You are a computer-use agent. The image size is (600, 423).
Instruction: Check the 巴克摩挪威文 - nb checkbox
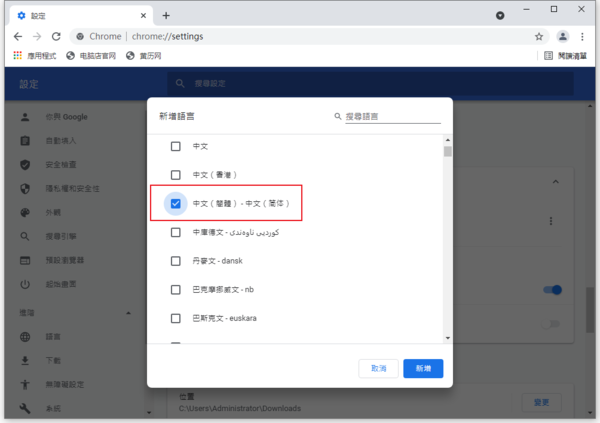176,290
